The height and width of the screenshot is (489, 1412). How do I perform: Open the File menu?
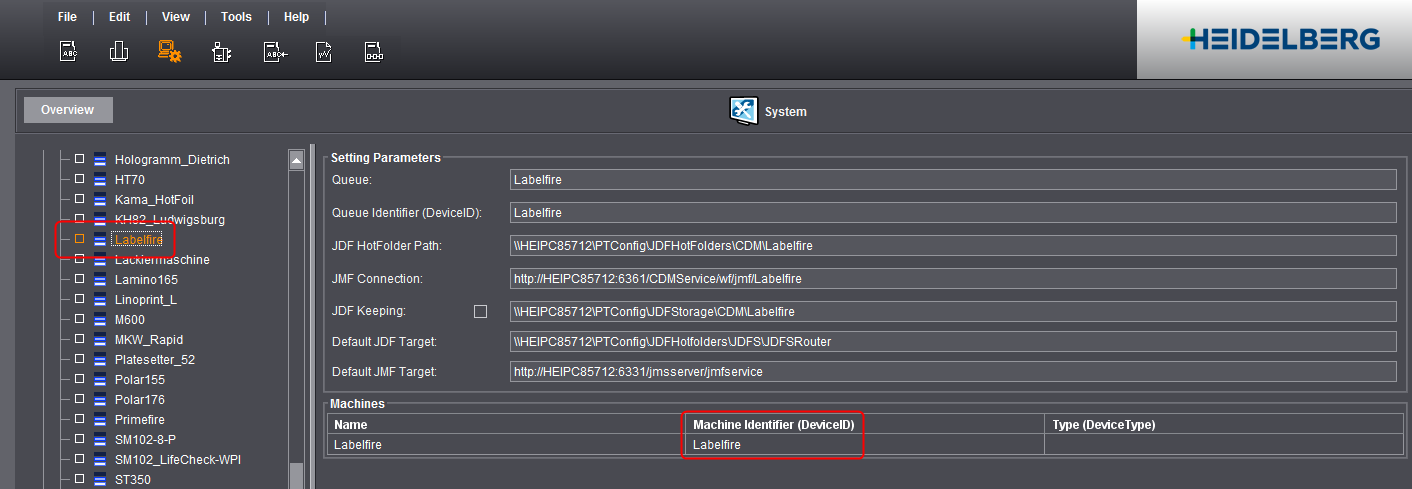pyautogui.click(x=67, y=17)
